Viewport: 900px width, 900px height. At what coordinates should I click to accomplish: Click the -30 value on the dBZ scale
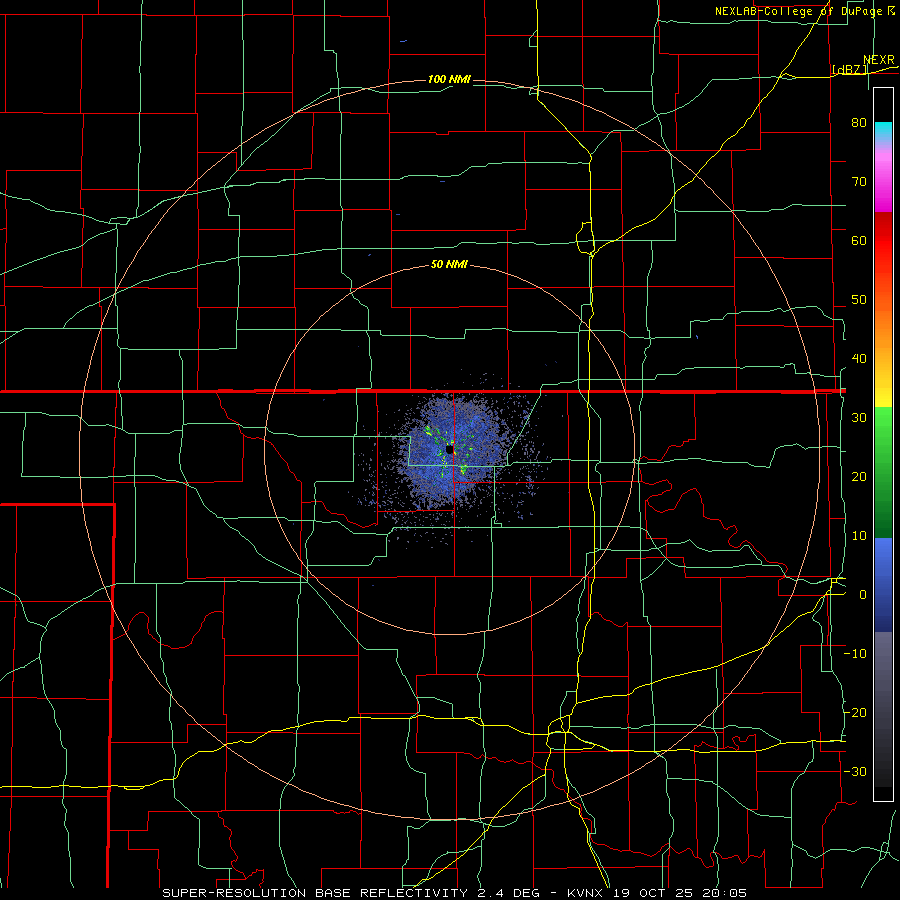pos(855,771)
